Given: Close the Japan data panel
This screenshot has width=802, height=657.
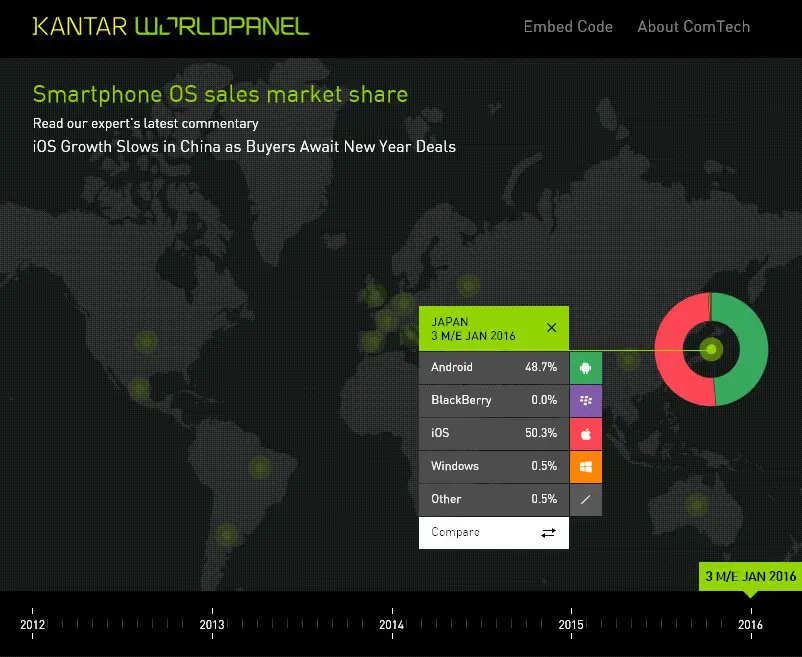Looking at the screenshot, I should [551, 328].
